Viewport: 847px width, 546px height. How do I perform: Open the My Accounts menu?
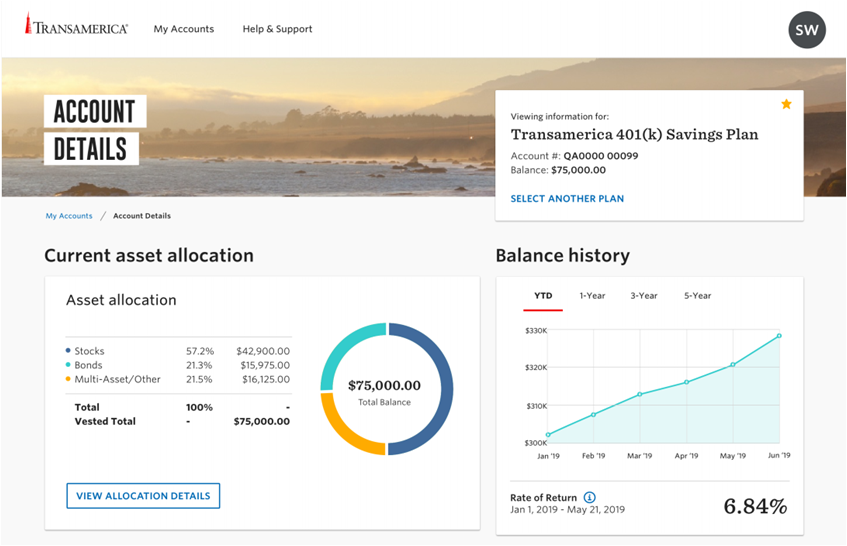pyautogui.click(x=183, y=29)
